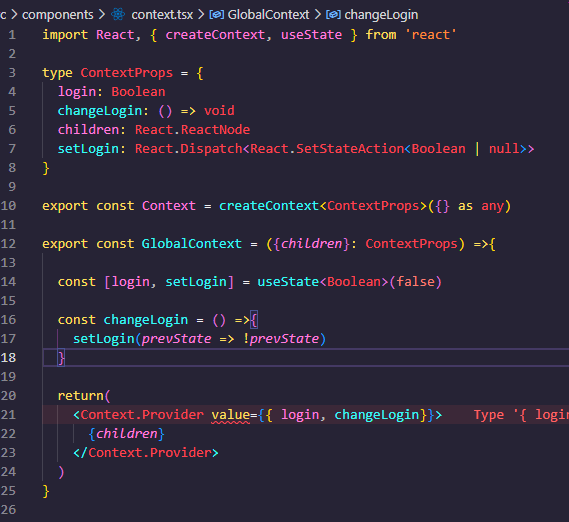Click the 'react' module string on line 1
569x522 pixels.
click(430, 35)
